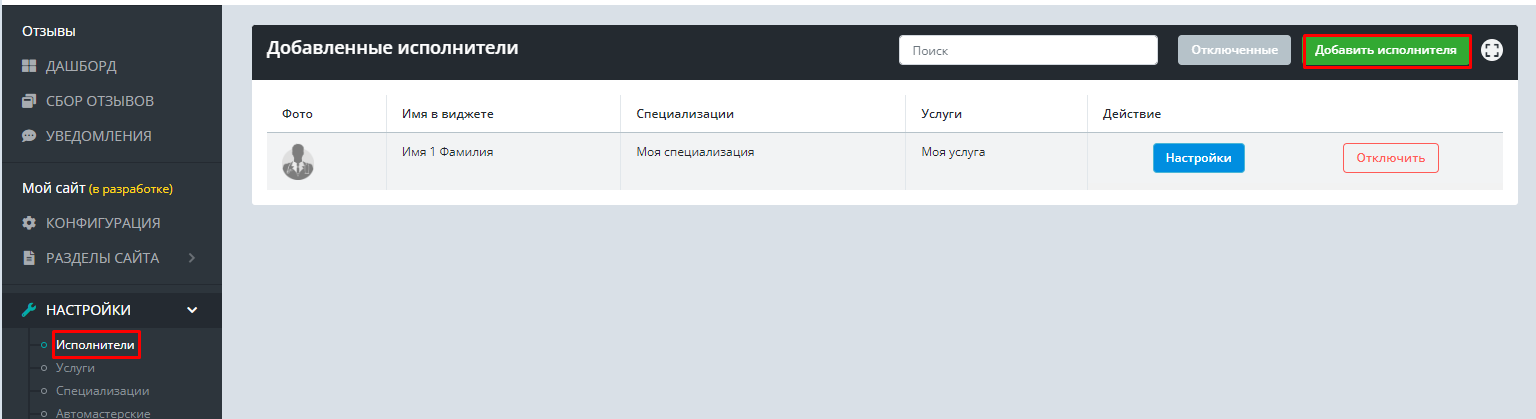Click the review collection icon in sidebar
Screen dimensions: 1536x419
[29, 101]
